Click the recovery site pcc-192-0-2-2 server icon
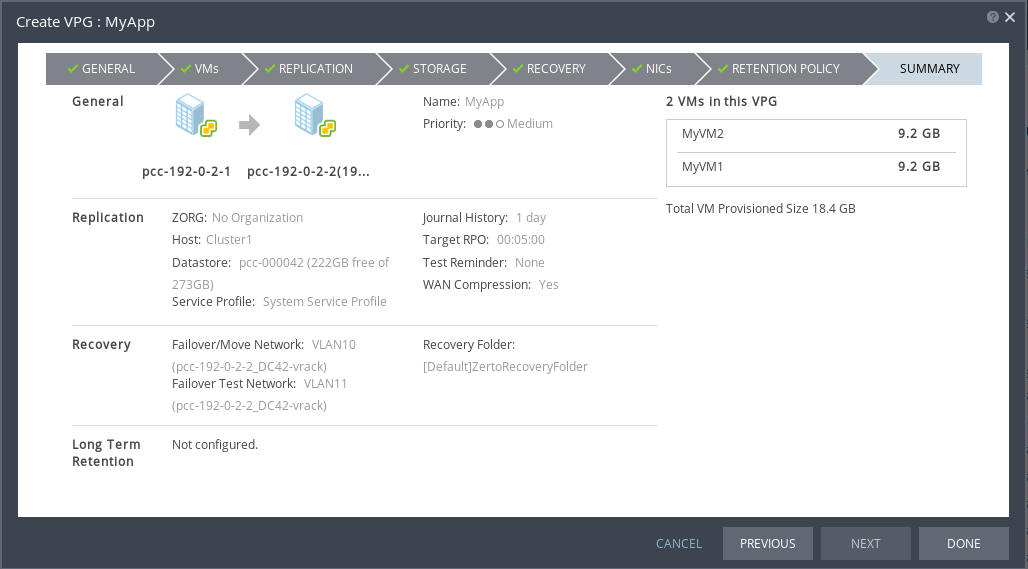The width and height of the screenshot is (1028, 569). tap(314, 116)
